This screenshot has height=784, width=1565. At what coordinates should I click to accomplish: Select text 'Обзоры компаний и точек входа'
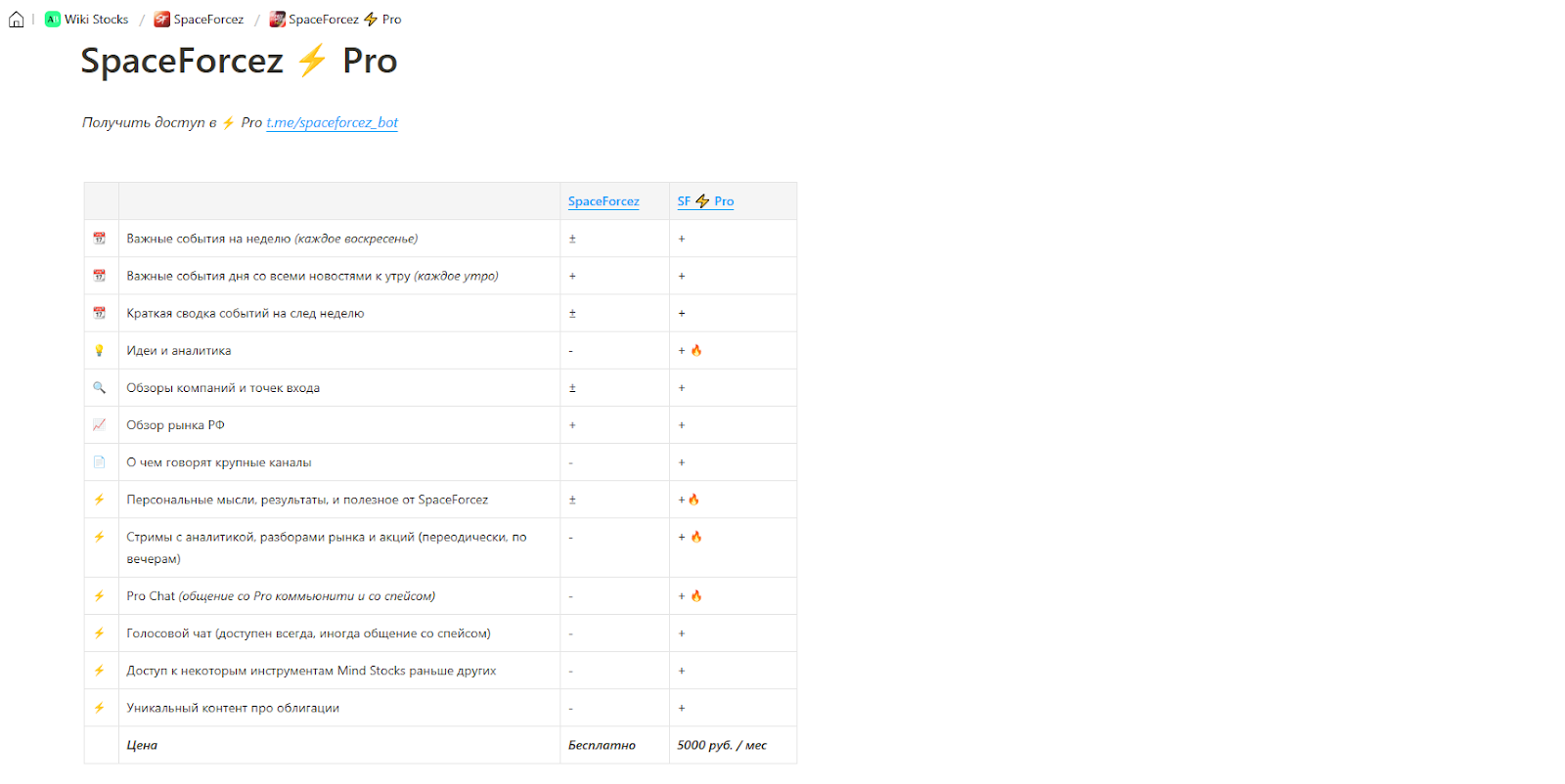[223, 388]
